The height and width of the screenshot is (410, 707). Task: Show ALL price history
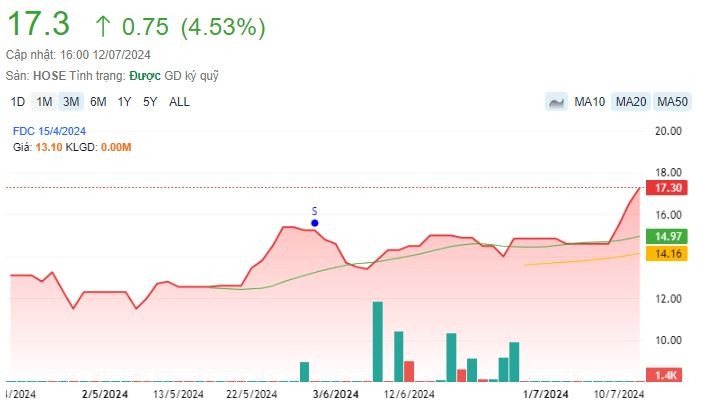(x=179, y=101)
